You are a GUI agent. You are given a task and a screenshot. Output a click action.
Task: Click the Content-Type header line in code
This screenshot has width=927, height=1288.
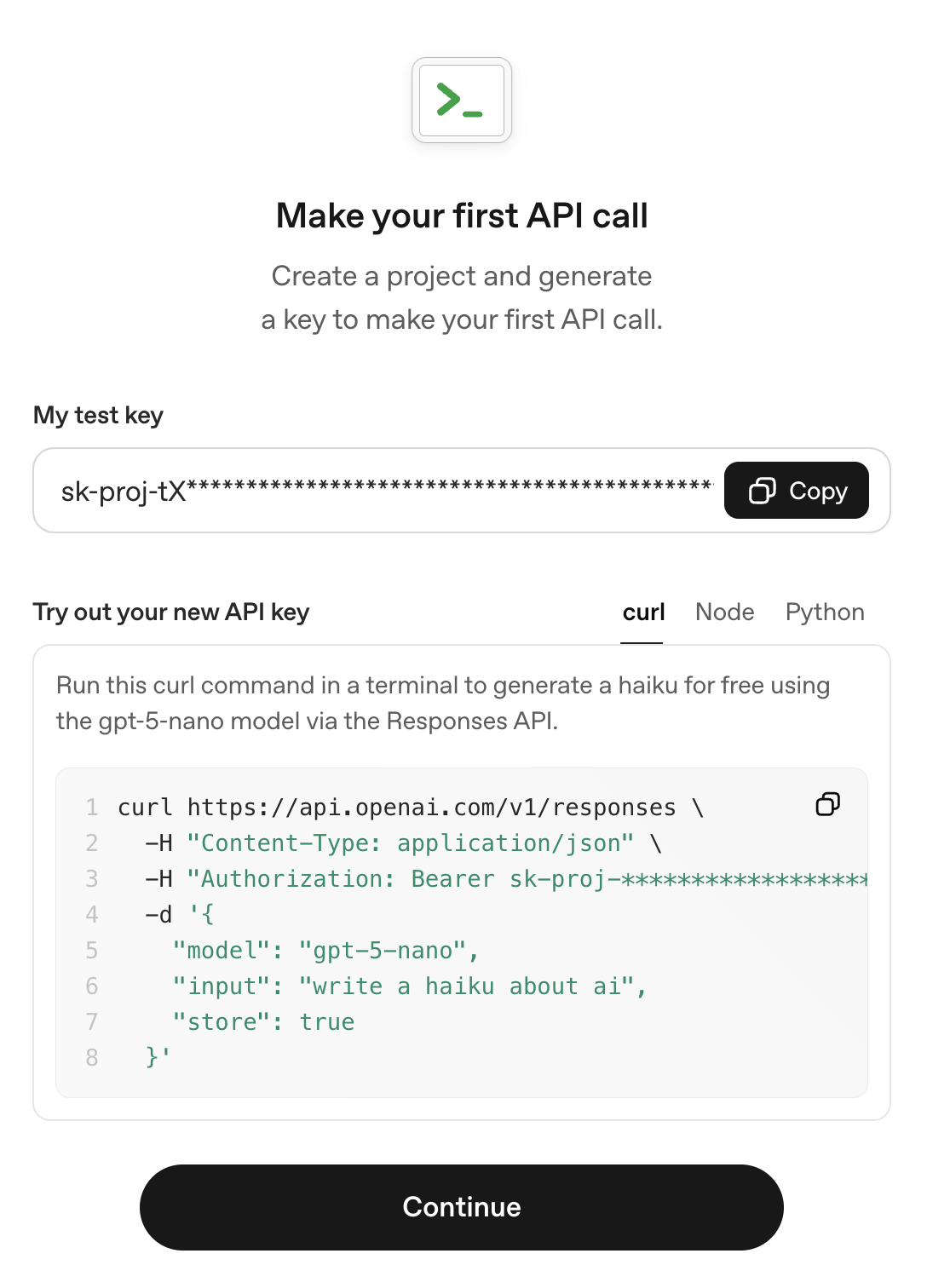pyautogui.click(x=409, y=843)
